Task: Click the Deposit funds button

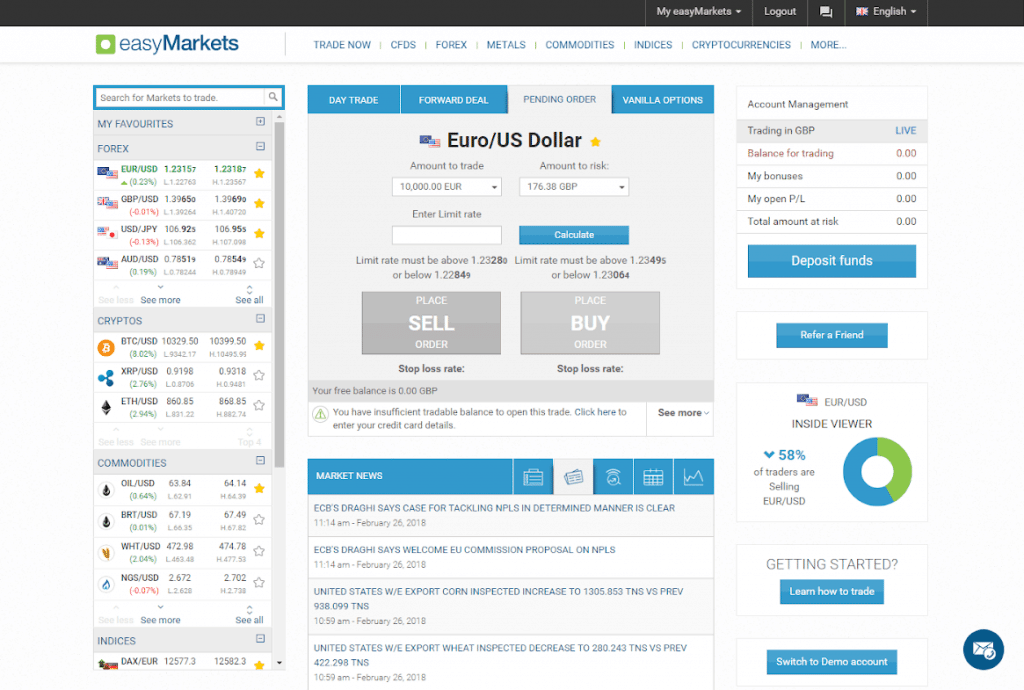Action: point(831,261)
